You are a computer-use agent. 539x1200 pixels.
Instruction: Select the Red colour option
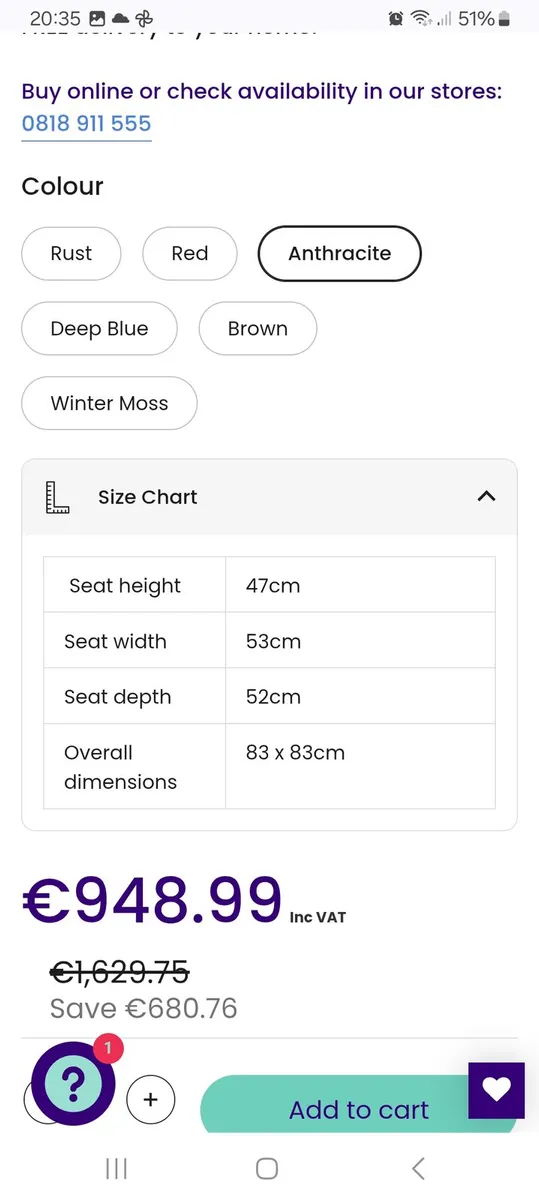point(190,253)
